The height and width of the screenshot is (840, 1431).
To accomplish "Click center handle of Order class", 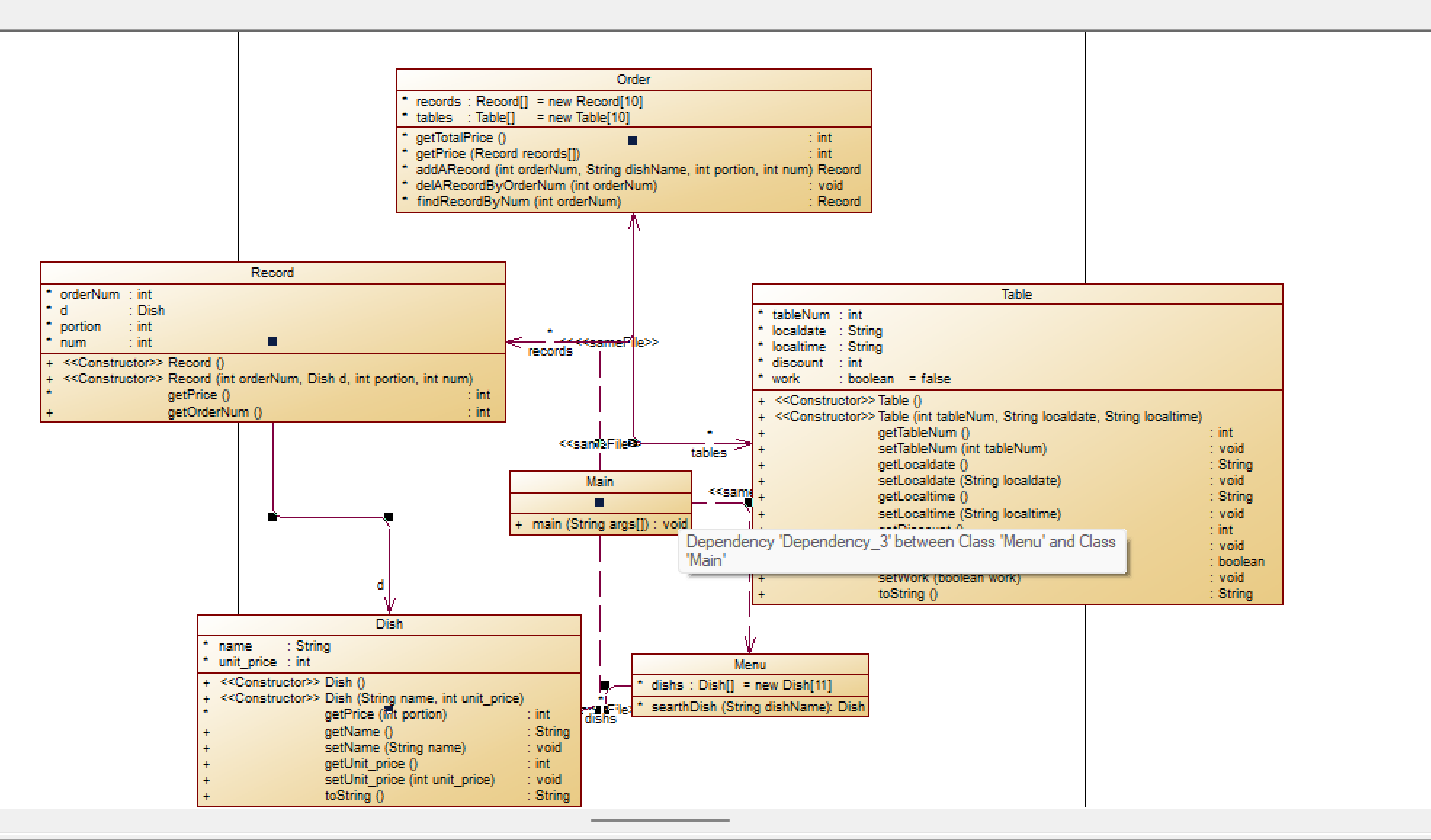I will (x=633, y=141).
